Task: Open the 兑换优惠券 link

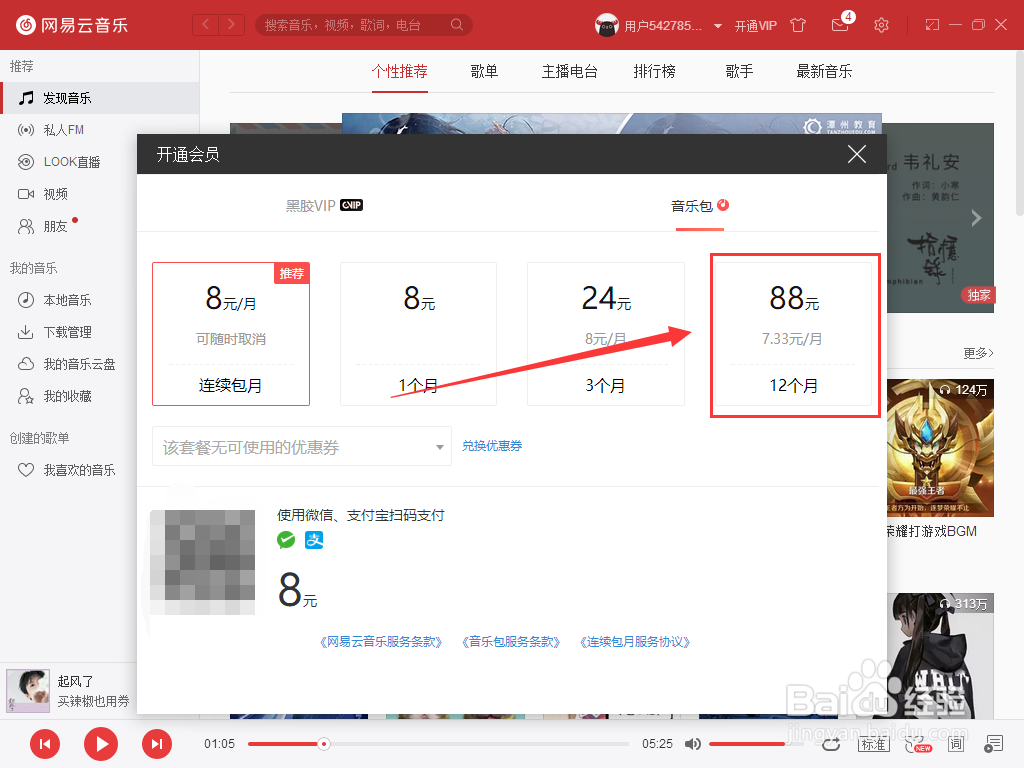Action: (x=492, y=447)
